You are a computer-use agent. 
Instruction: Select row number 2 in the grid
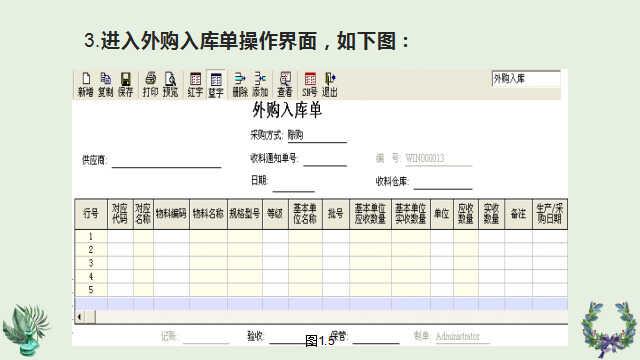(91, 250)
